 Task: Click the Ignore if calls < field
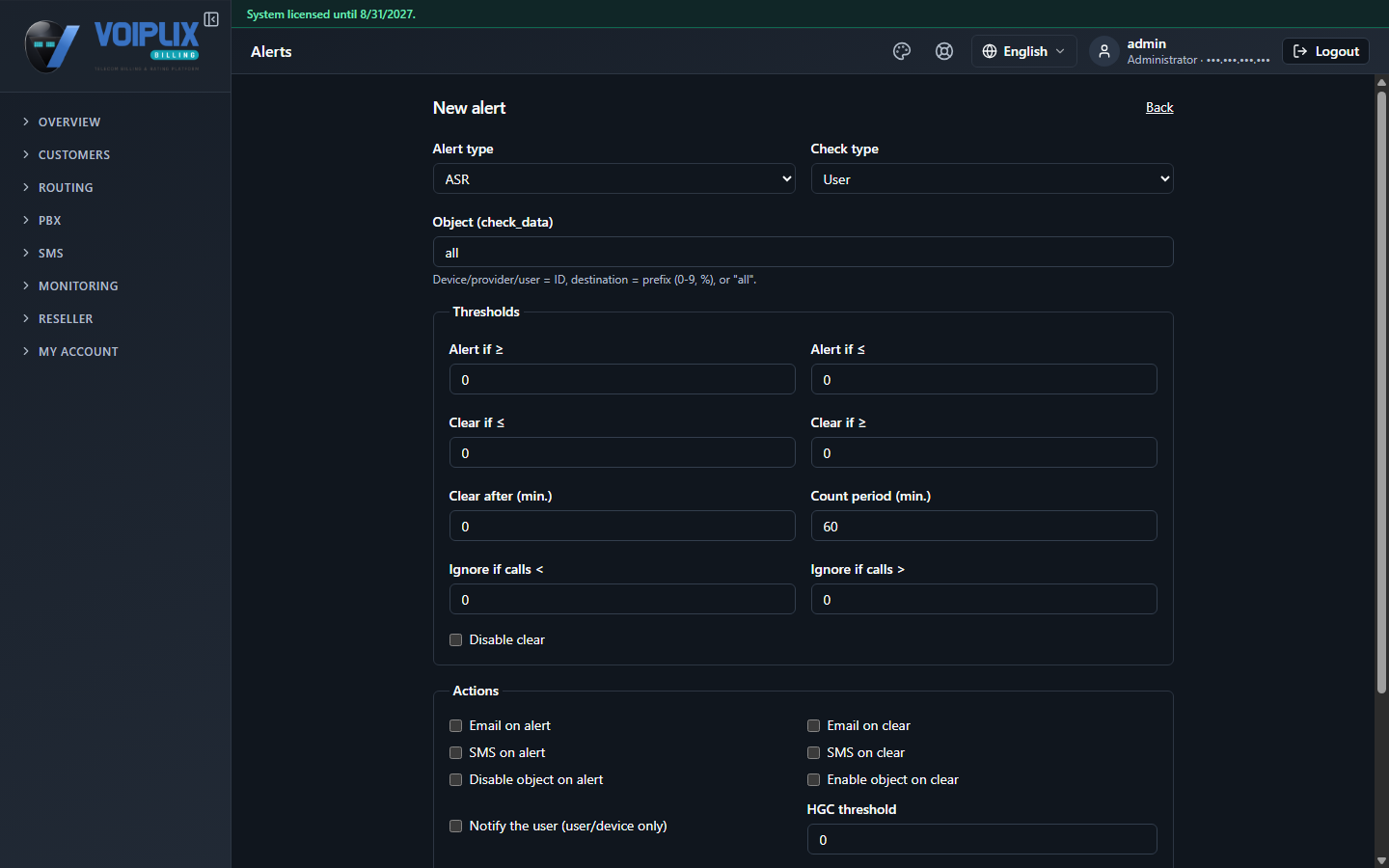[622, 599]
